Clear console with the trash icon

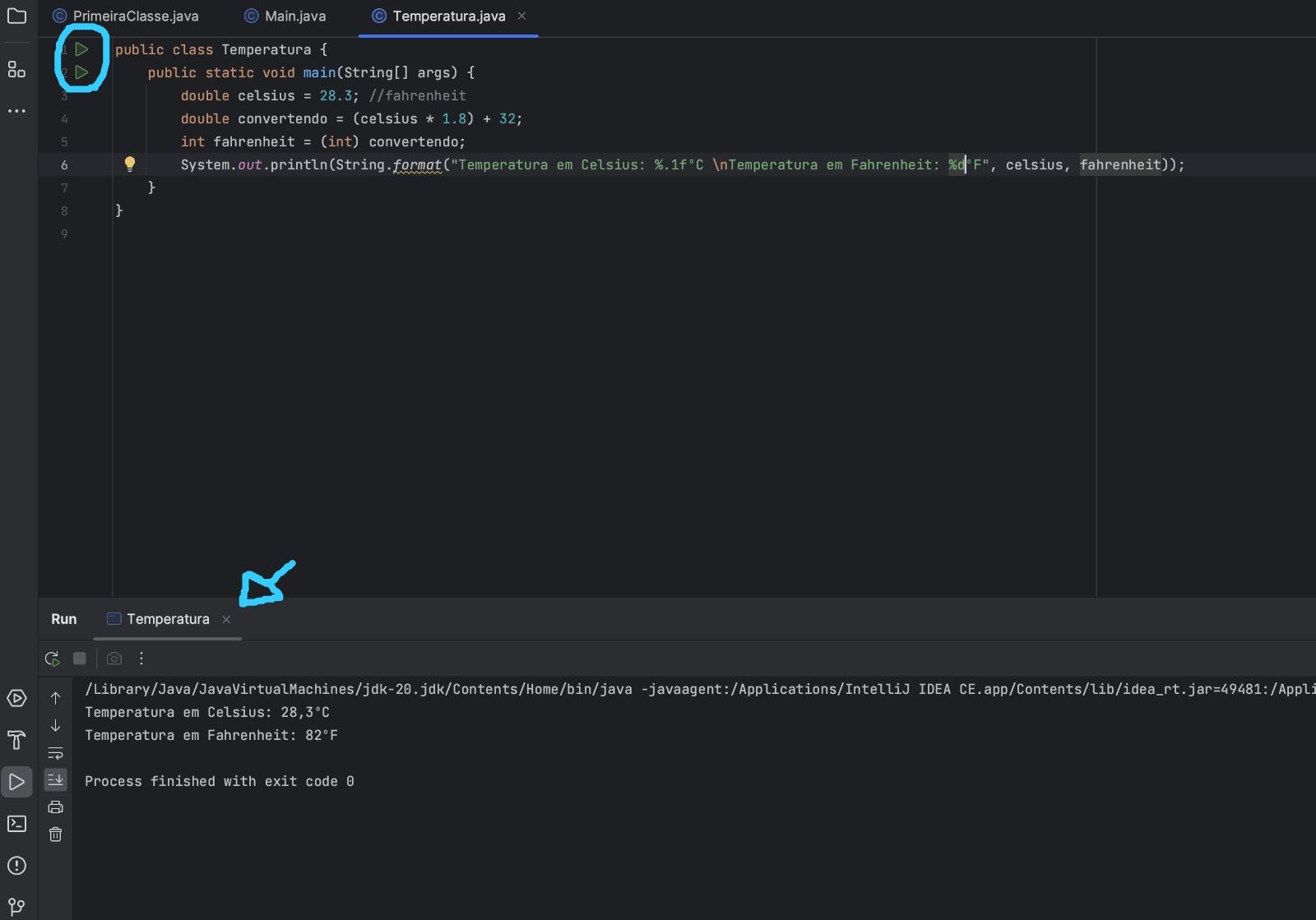[55, 834]
